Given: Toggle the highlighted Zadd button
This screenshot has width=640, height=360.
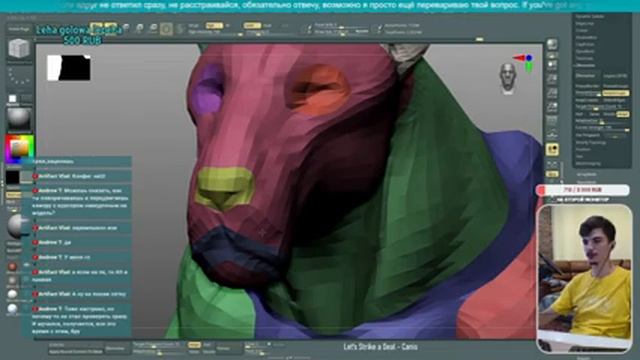Looking at the screenshot, I should 252,25.
